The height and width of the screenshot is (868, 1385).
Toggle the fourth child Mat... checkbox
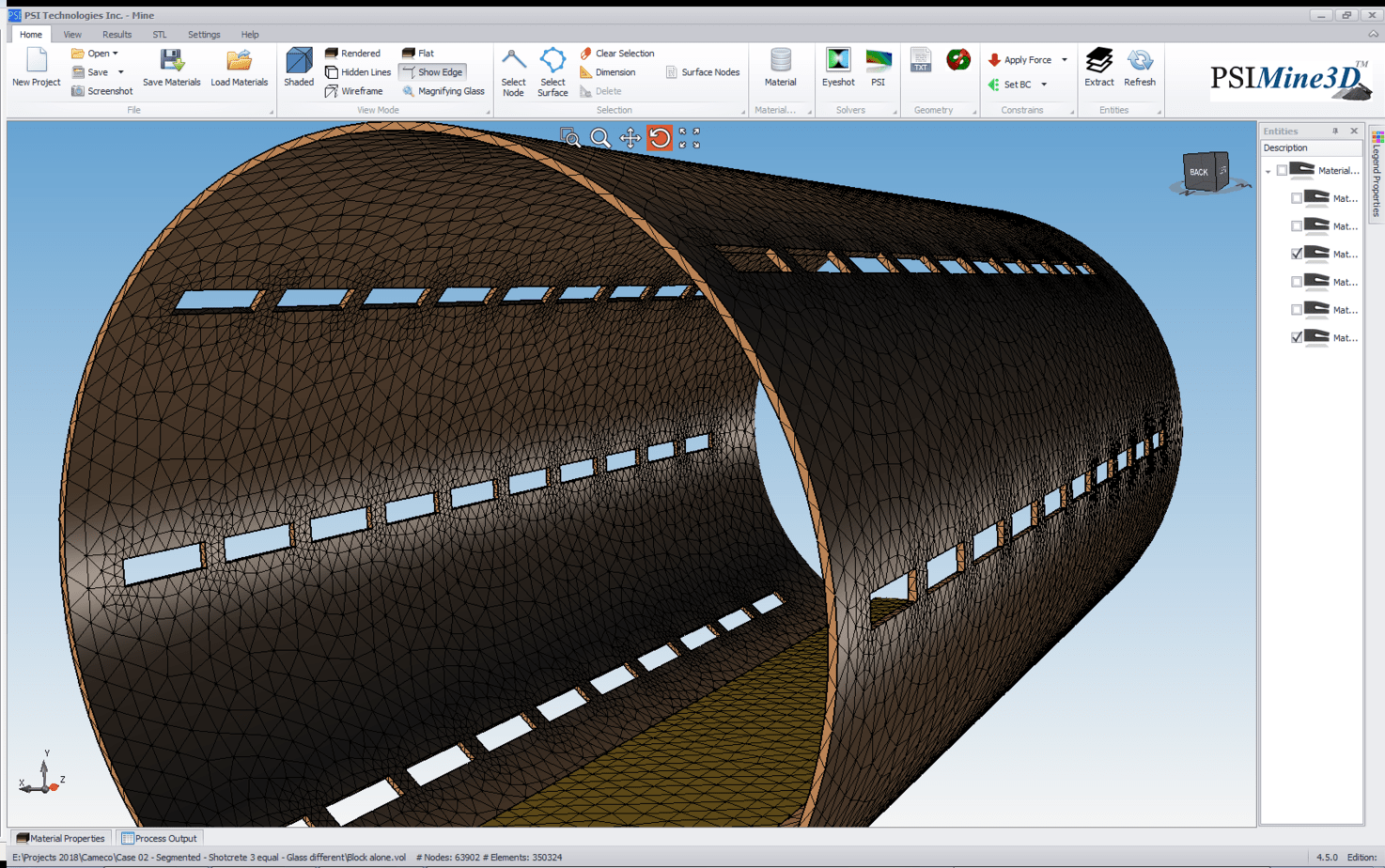point(1297,282)
